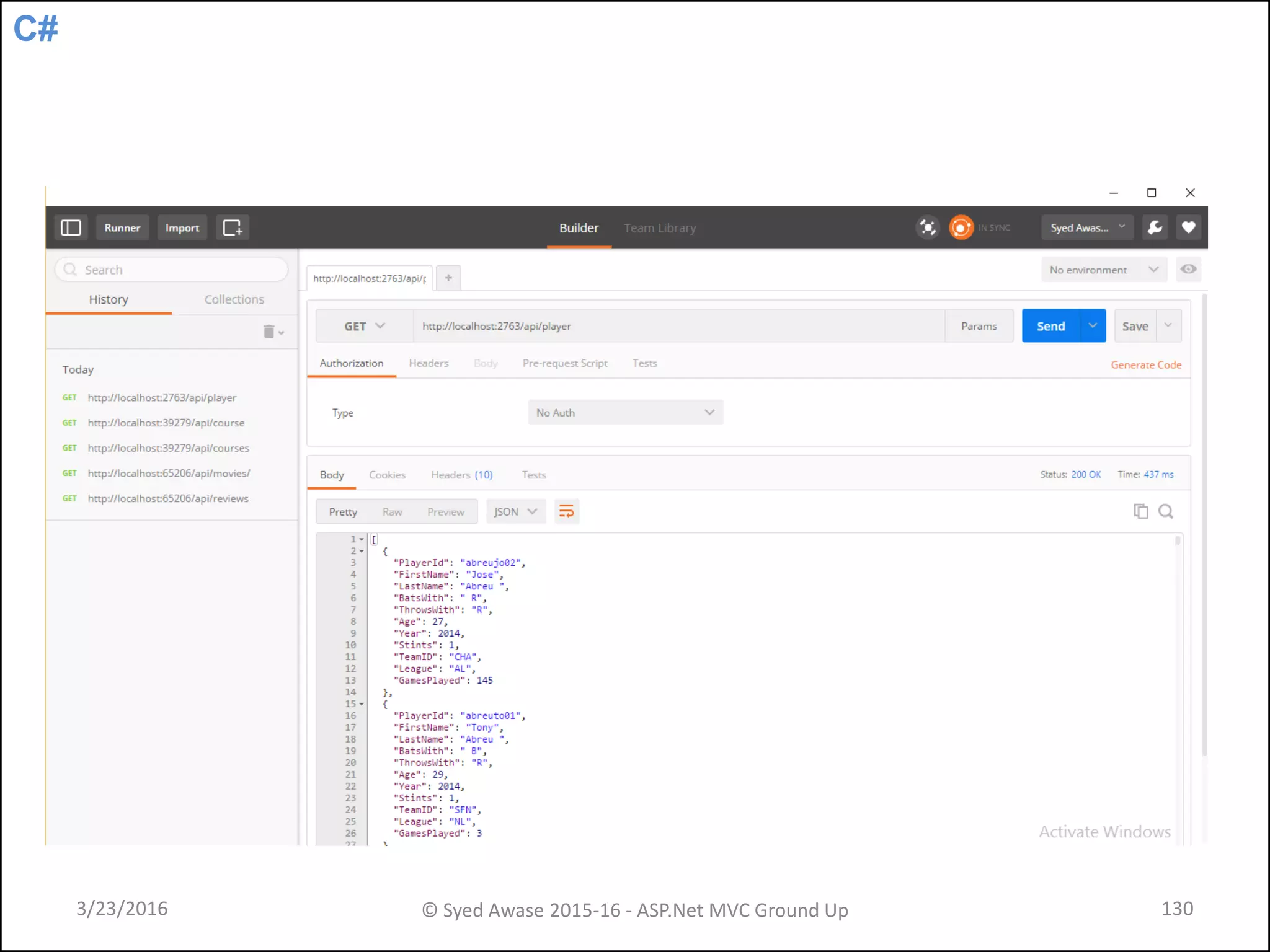
Task: Search the response body icon
Action: (x=1166, y=511)
